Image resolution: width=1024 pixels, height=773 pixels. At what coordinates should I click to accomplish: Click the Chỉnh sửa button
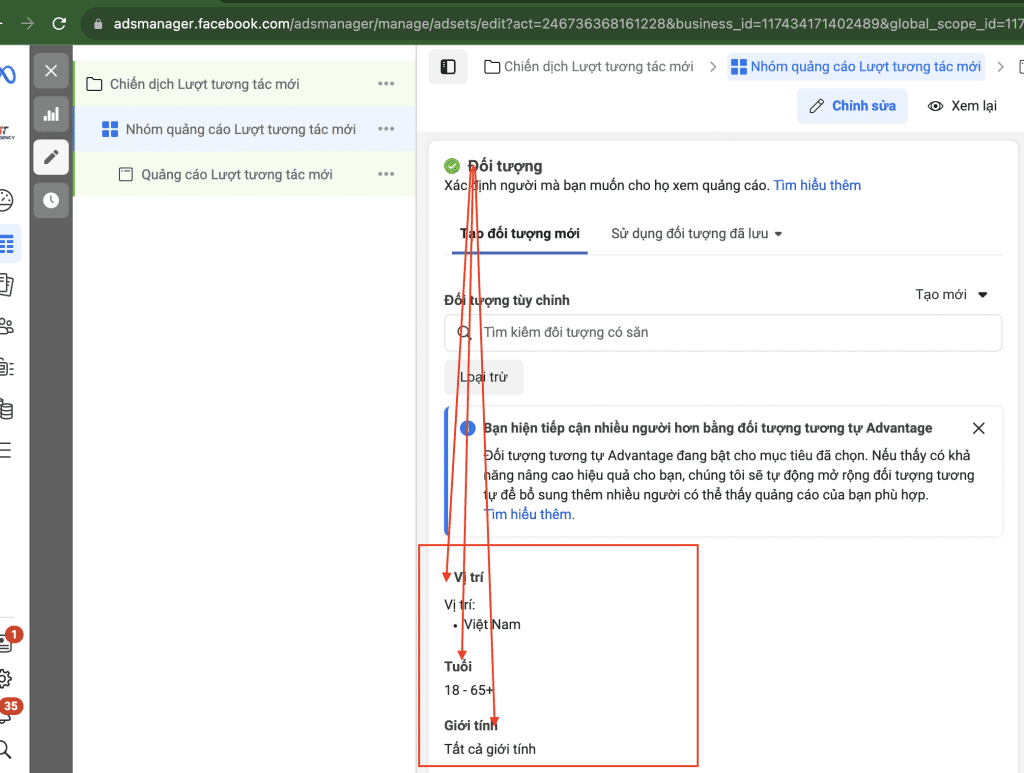pos(852,106)
